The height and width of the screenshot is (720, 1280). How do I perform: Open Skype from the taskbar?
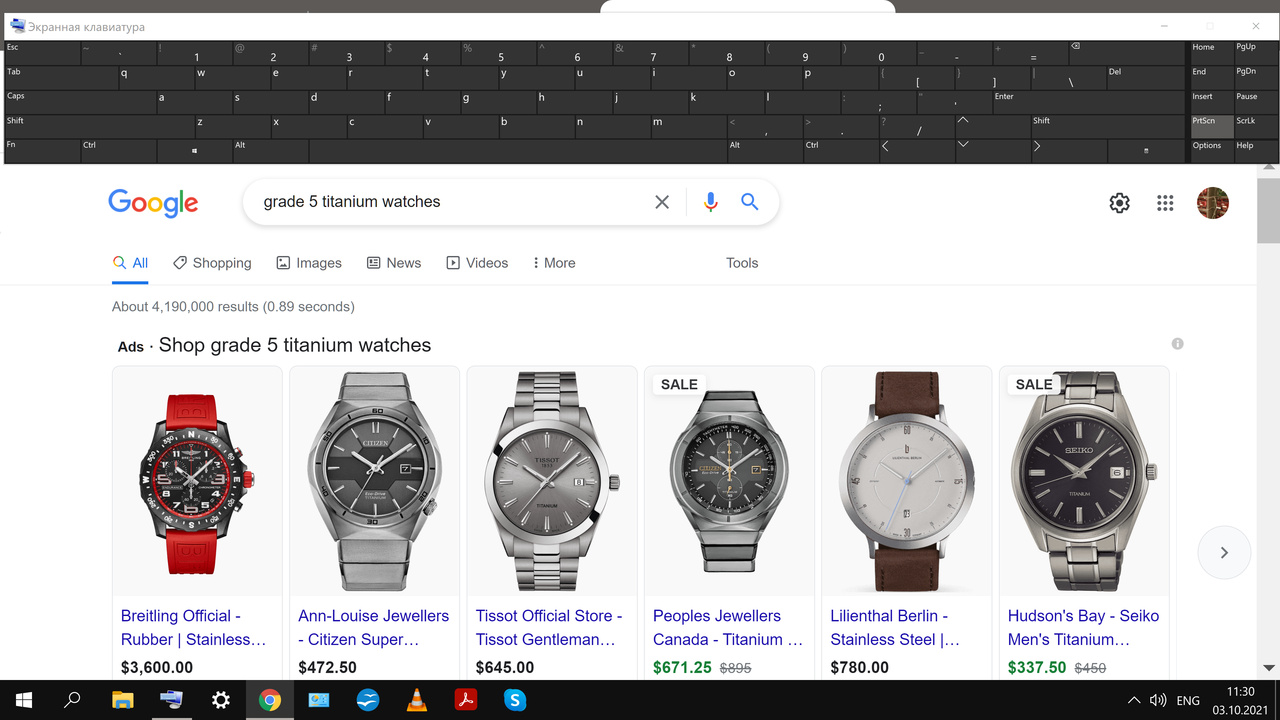pos(515,700)
